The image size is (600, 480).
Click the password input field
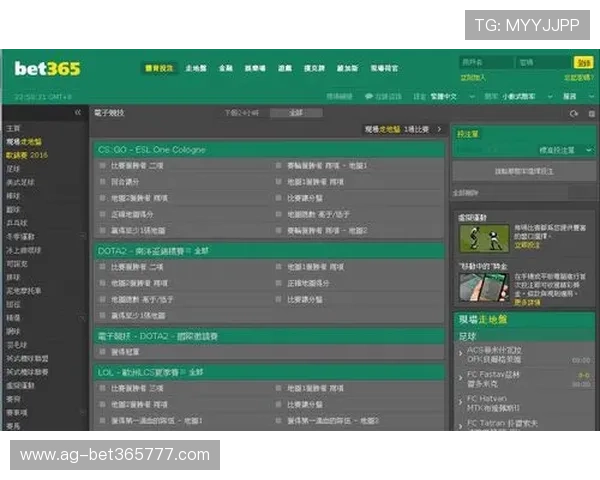[545, 62]
